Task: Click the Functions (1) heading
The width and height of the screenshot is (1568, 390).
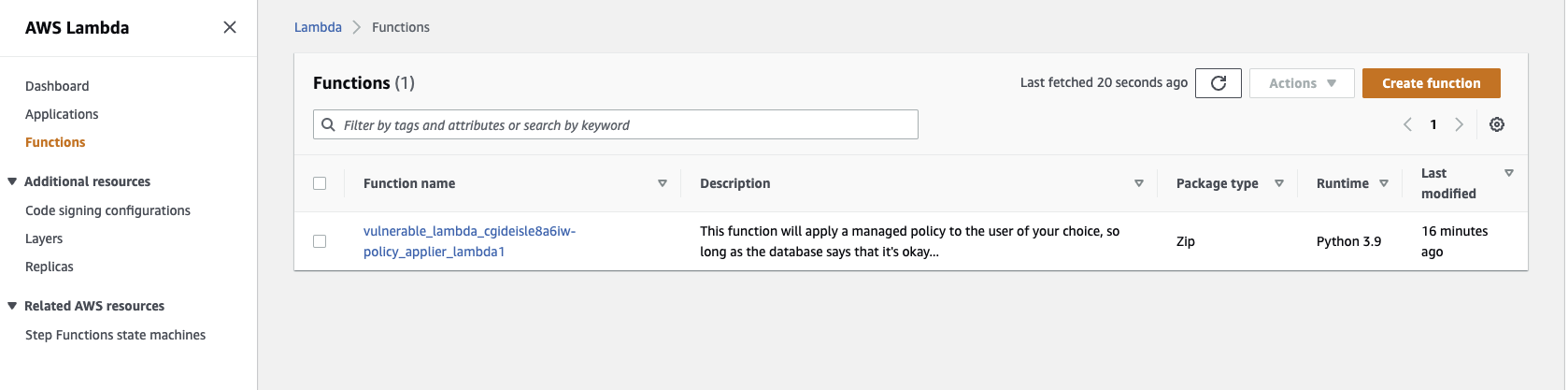Action: (363, 82)
